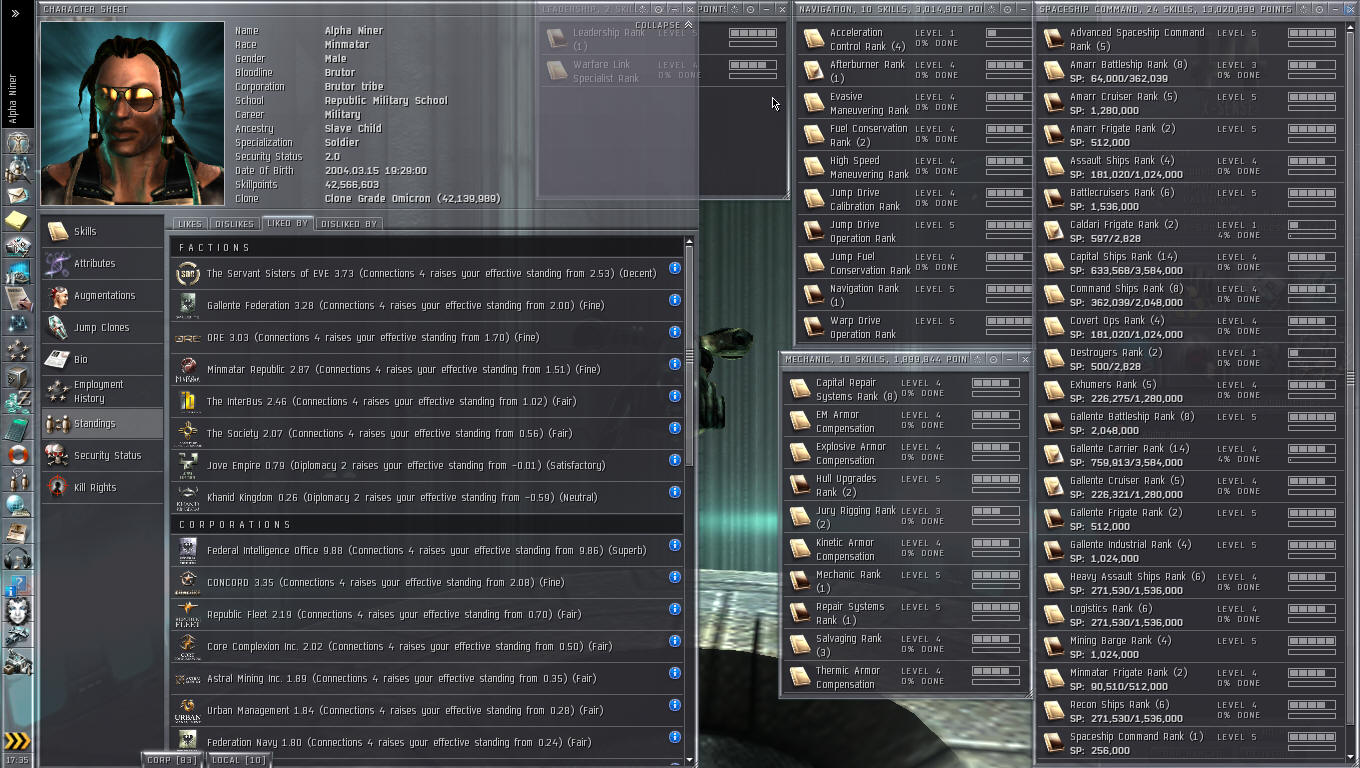Open the life ring help icon
Viewport: 1360px width, 768px height.
(x=17, y=456)
